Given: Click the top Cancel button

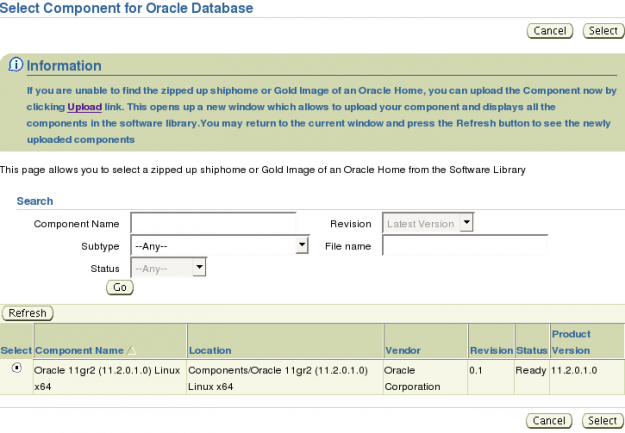Looking at the screenshot, I should pyautogui.click(x=550, y=31).
